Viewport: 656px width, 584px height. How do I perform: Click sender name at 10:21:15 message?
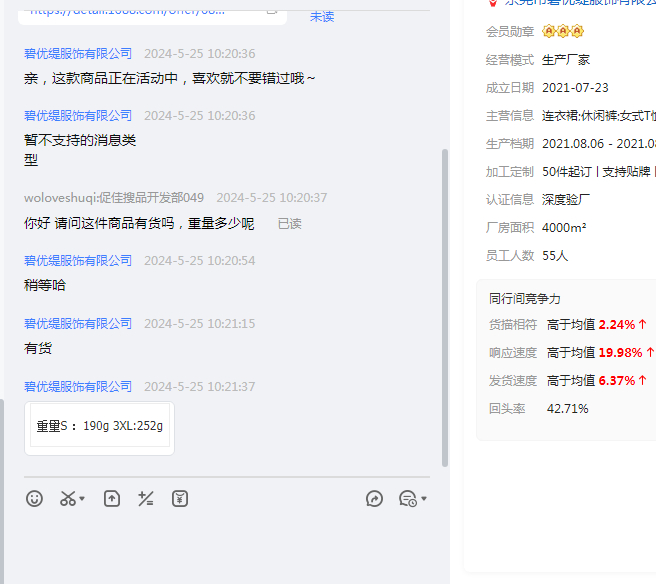(78, 323)
